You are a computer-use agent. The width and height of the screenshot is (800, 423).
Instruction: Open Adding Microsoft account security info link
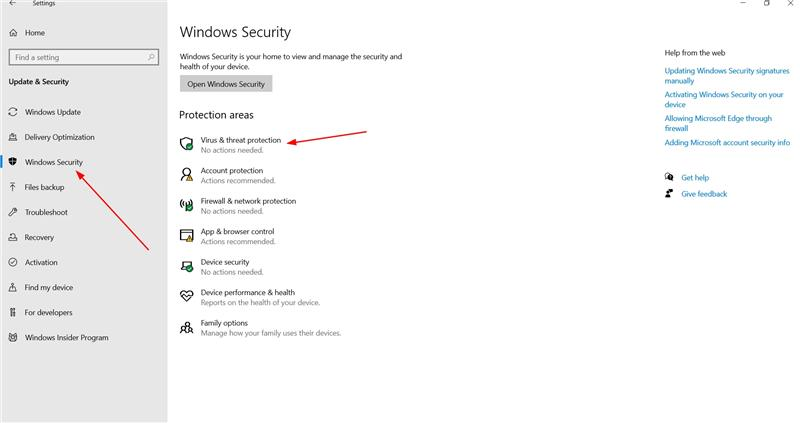point(727,142)
